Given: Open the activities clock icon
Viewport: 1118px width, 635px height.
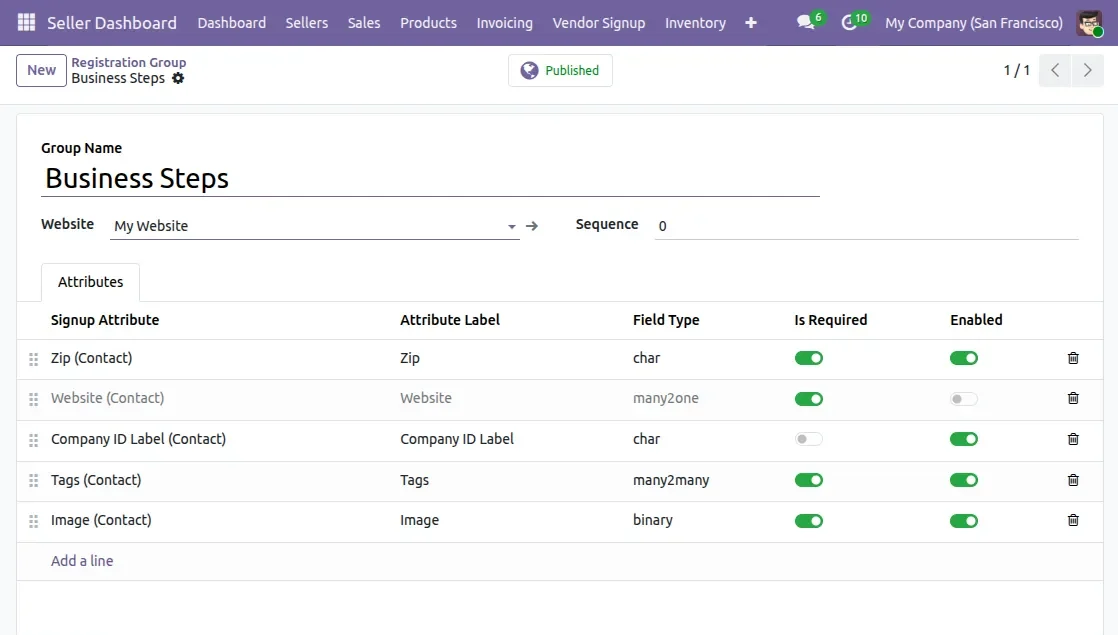Looking at the screenshot, I should pyautogui.click(x=848, y=23).
